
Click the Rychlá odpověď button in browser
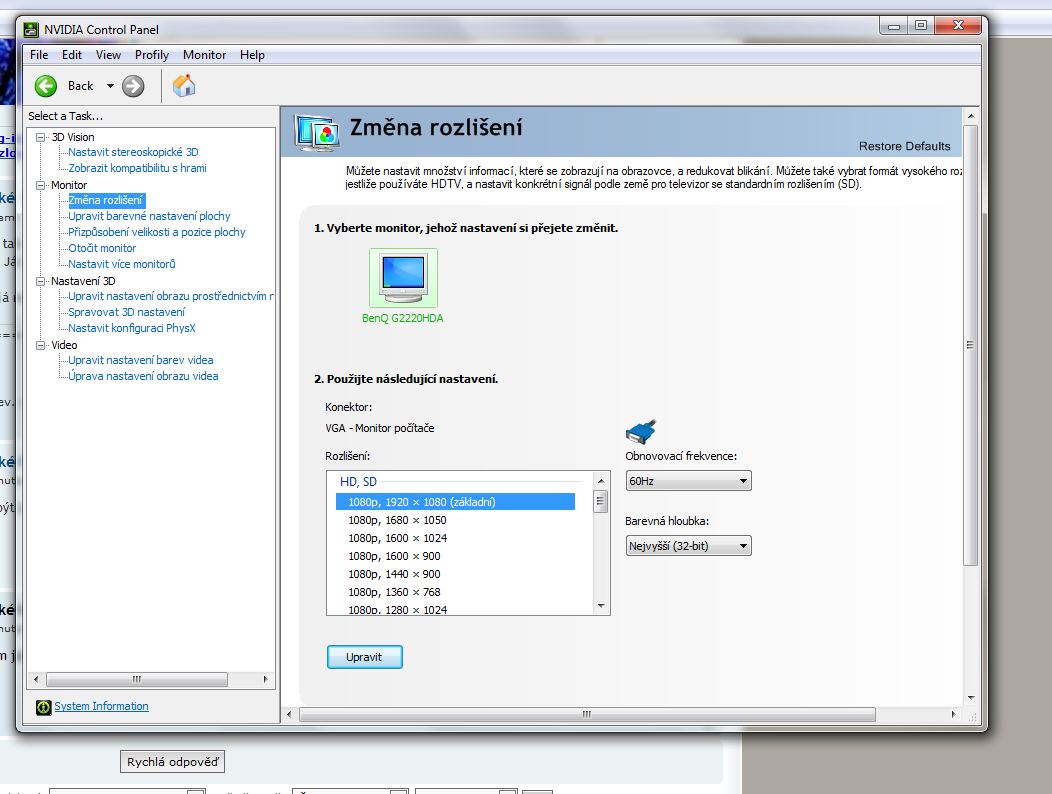pyautogui.click(x=172, y=762)
